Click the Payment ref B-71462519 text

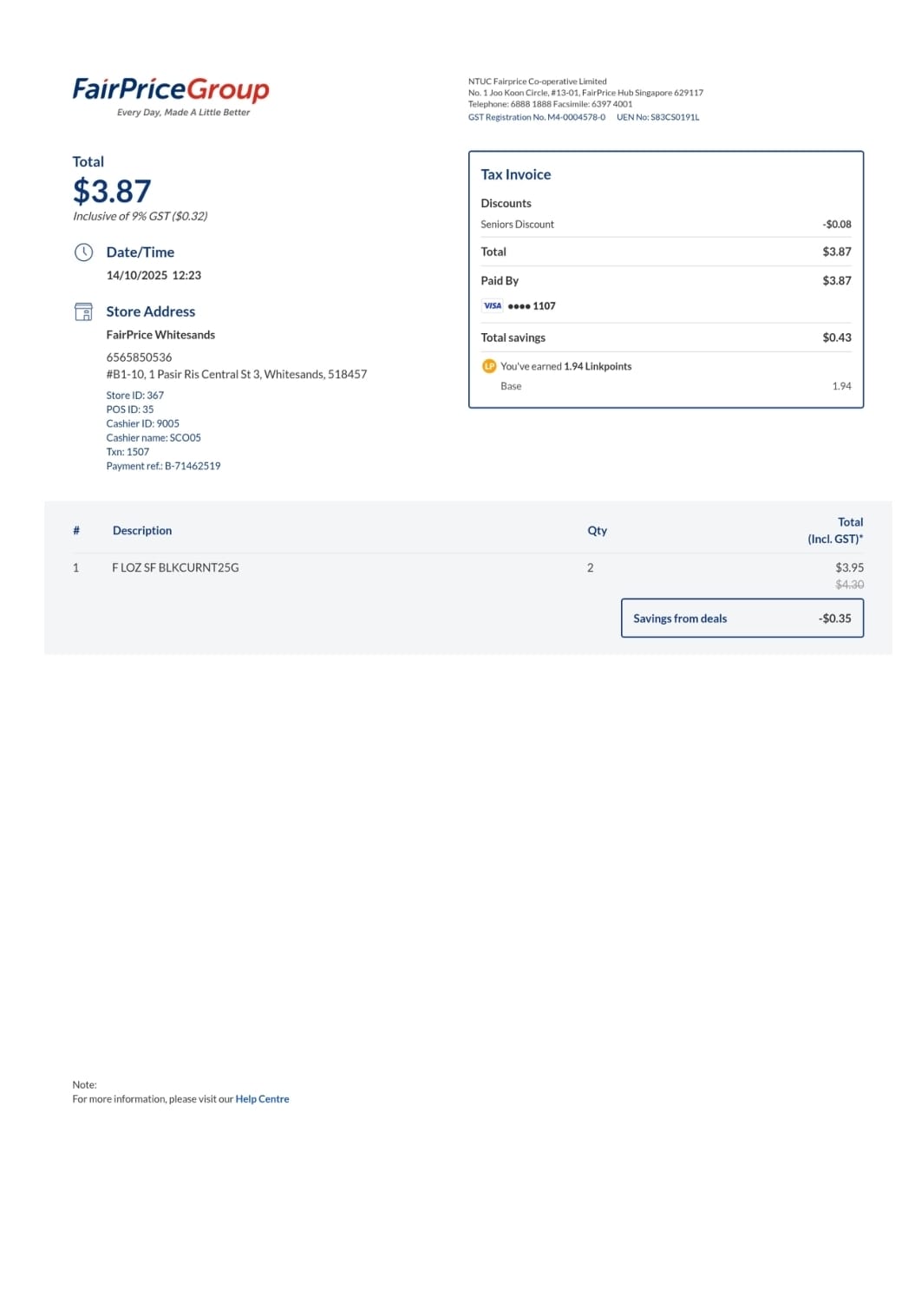(x=163, y=466)
